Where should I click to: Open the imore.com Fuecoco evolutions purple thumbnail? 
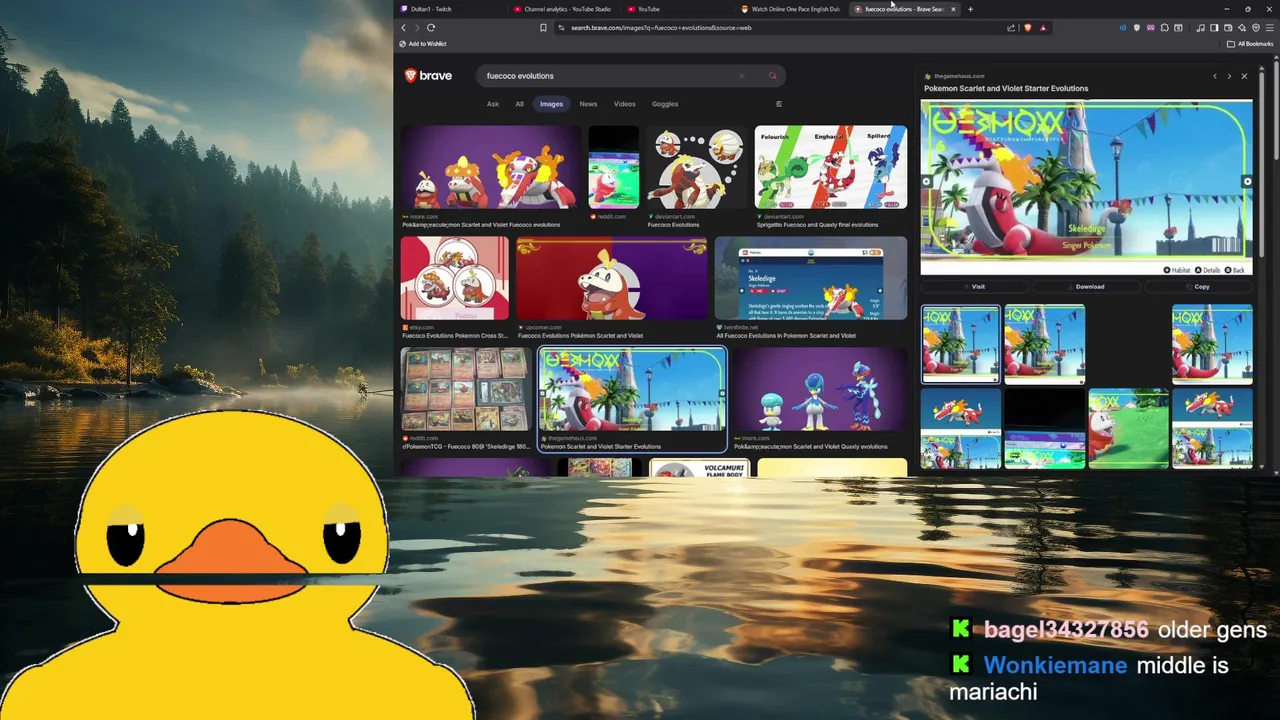490,167
